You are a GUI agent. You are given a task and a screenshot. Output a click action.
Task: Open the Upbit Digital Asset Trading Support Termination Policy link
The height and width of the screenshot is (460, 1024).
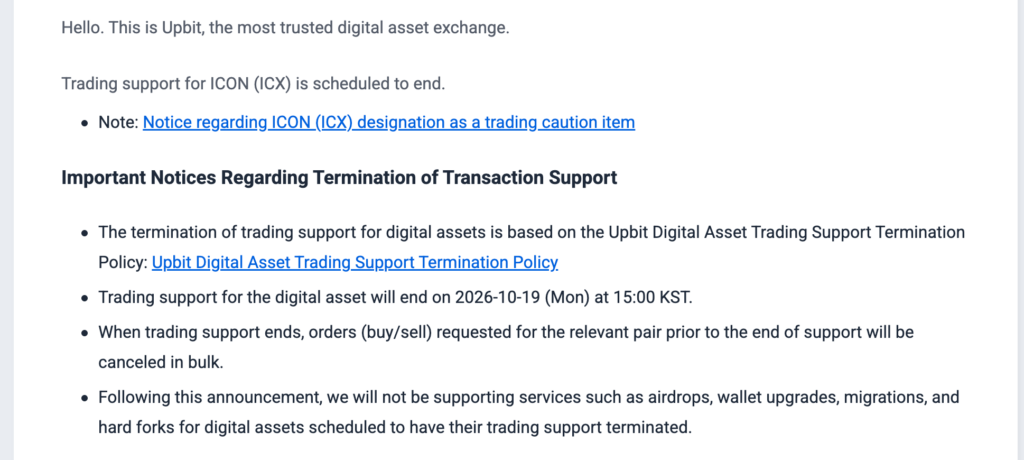pos(355,262)
